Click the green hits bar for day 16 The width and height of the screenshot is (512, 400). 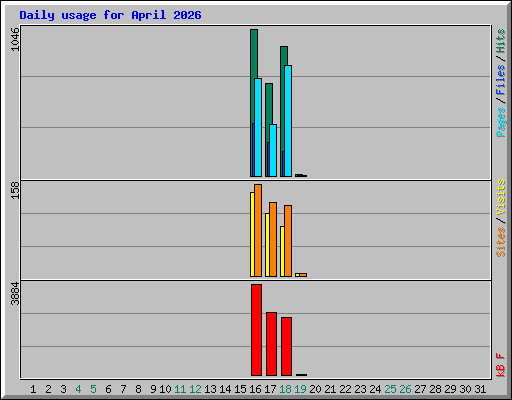coord(254,53)
